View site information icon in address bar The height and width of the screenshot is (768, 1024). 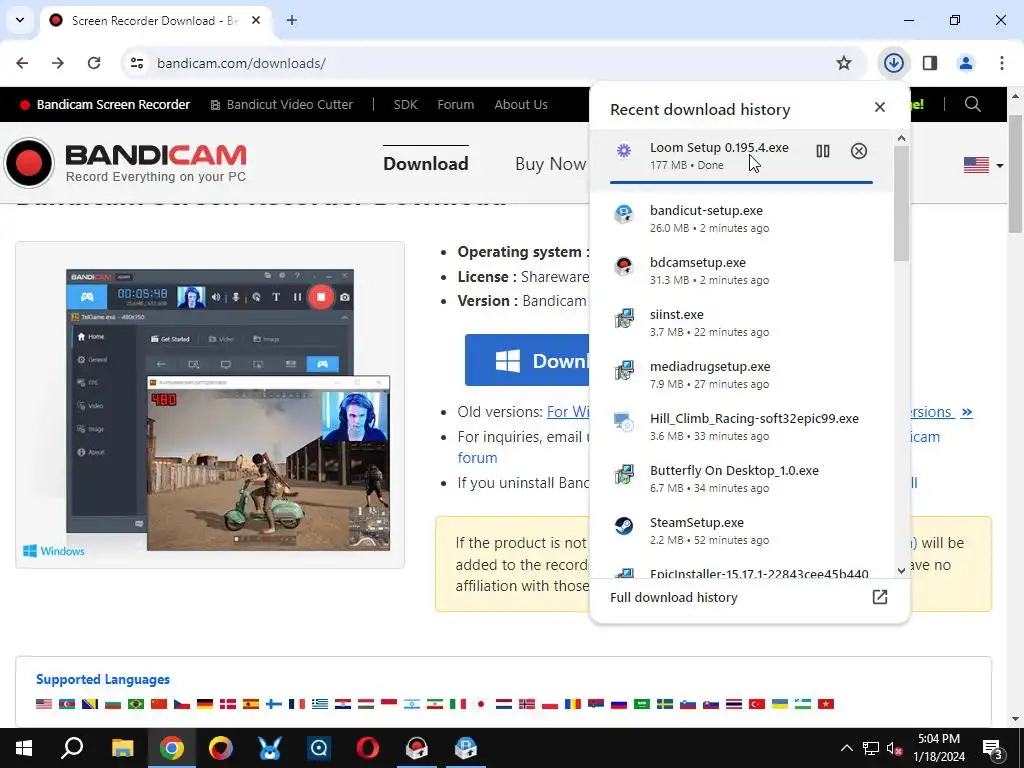137,63
